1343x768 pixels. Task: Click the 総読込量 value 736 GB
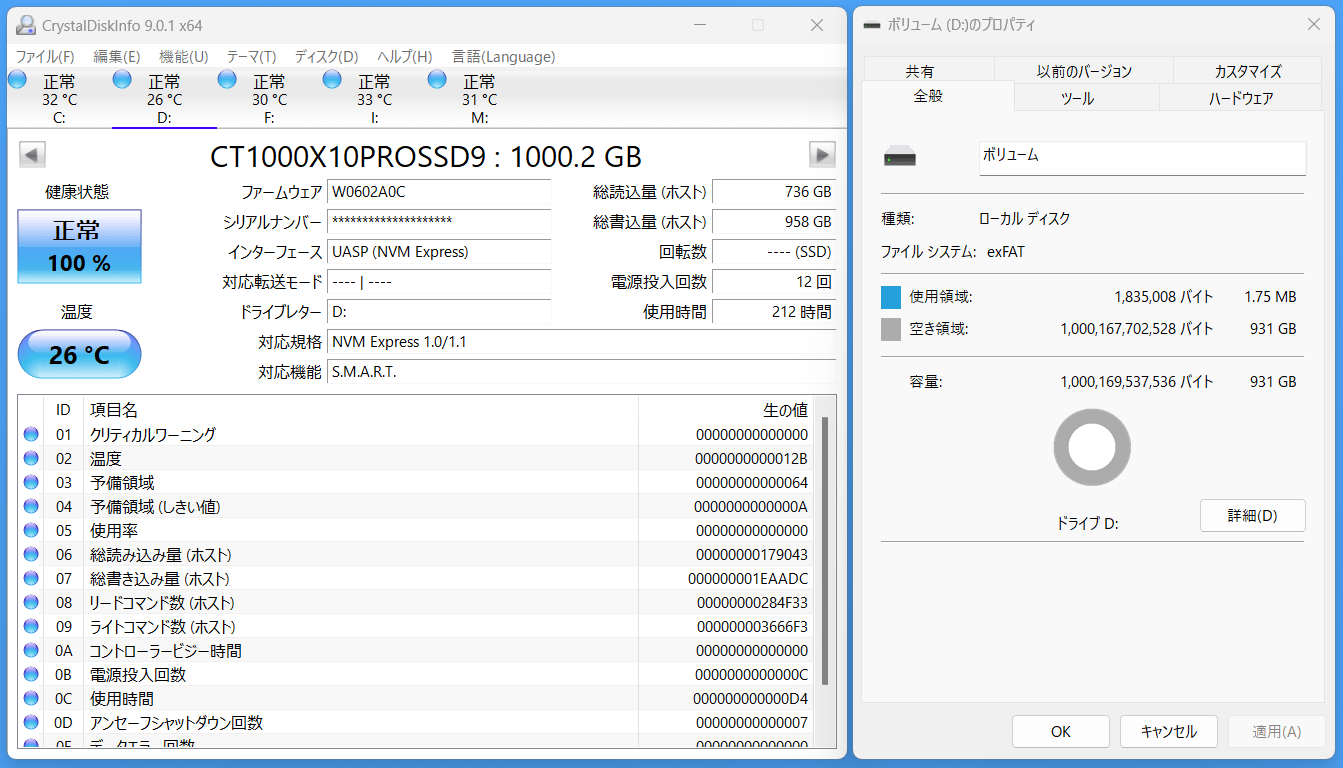point(774,192)
